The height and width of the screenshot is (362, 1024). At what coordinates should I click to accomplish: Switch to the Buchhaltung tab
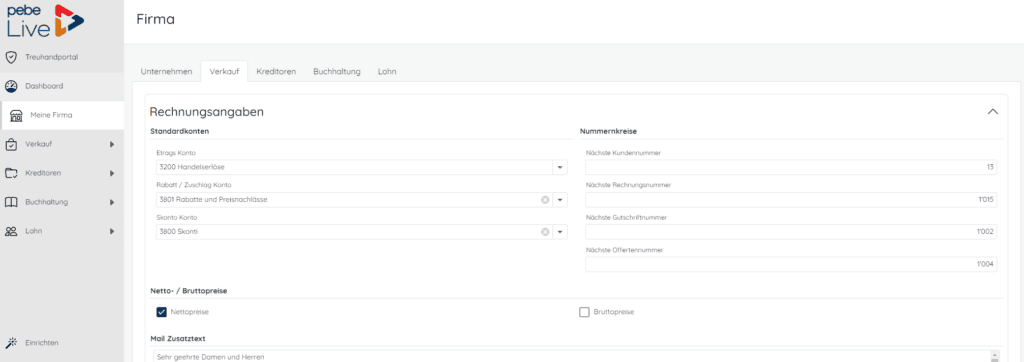pos(337,71)
